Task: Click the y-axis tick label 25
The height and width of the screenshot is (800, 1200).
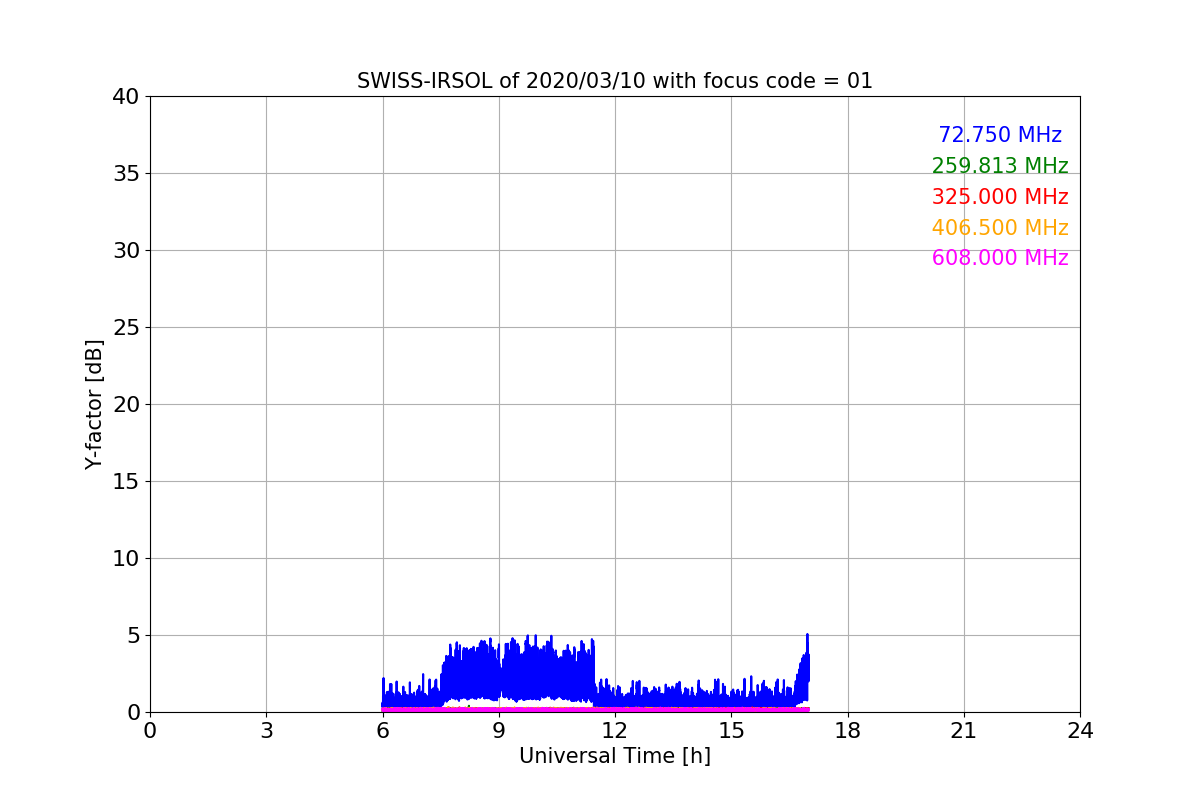Action: tap(125, 328)
